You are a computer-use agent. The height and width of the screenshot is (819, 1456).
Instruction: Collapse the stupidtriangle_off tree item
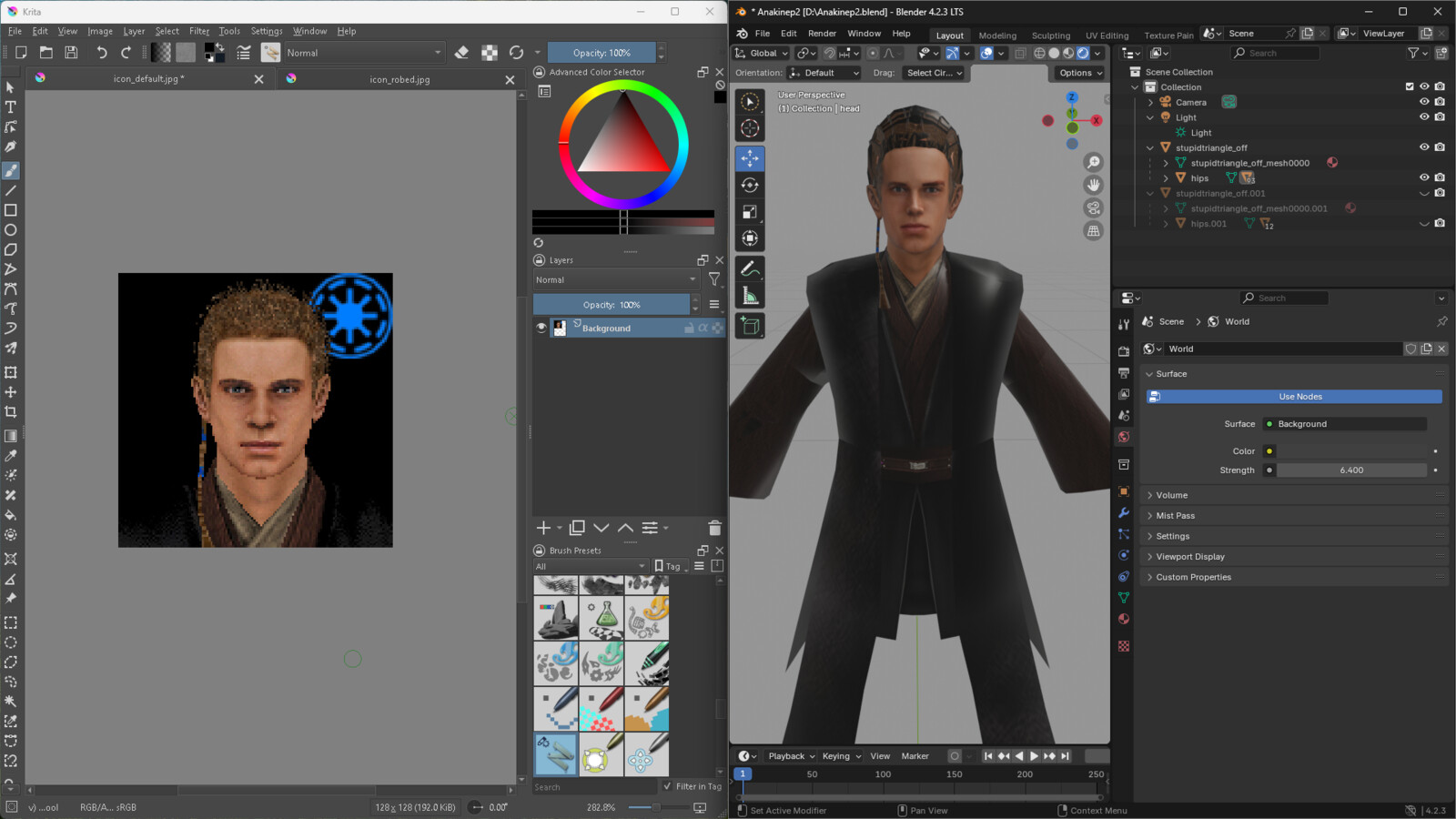point(1150,147)
